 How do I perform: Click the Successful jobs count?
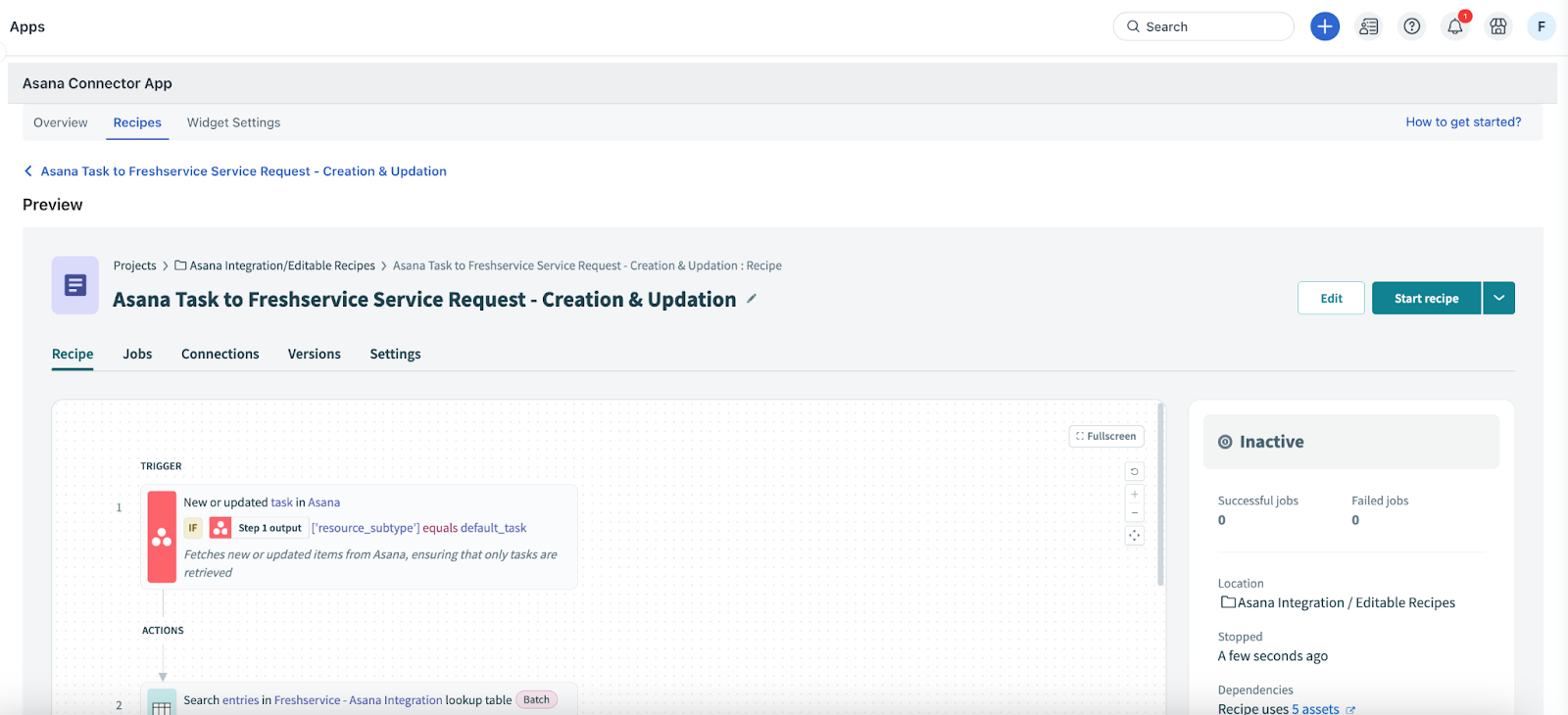point(1222,520)
